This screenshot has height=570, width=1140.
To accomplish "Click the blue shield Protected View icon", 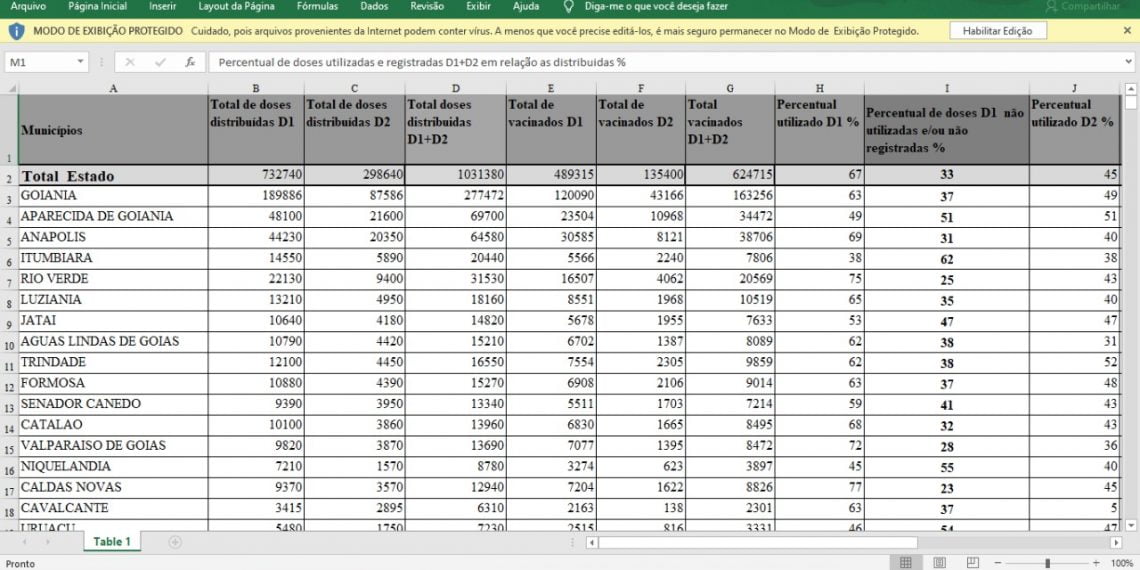I will [x=17, y=31].
